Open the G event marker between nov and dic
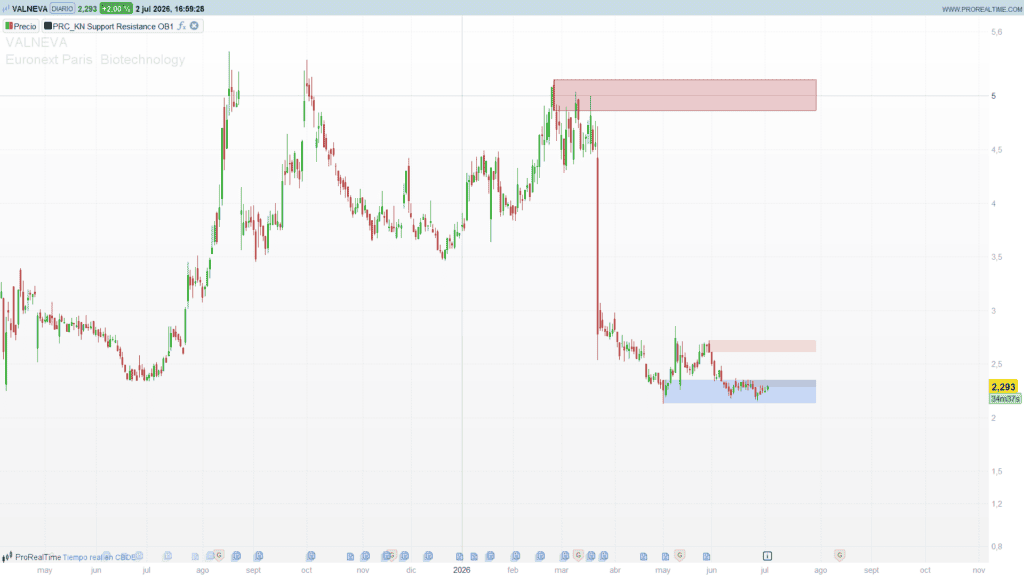Viewport: 1024px width, 576px height. pos(392,555)
